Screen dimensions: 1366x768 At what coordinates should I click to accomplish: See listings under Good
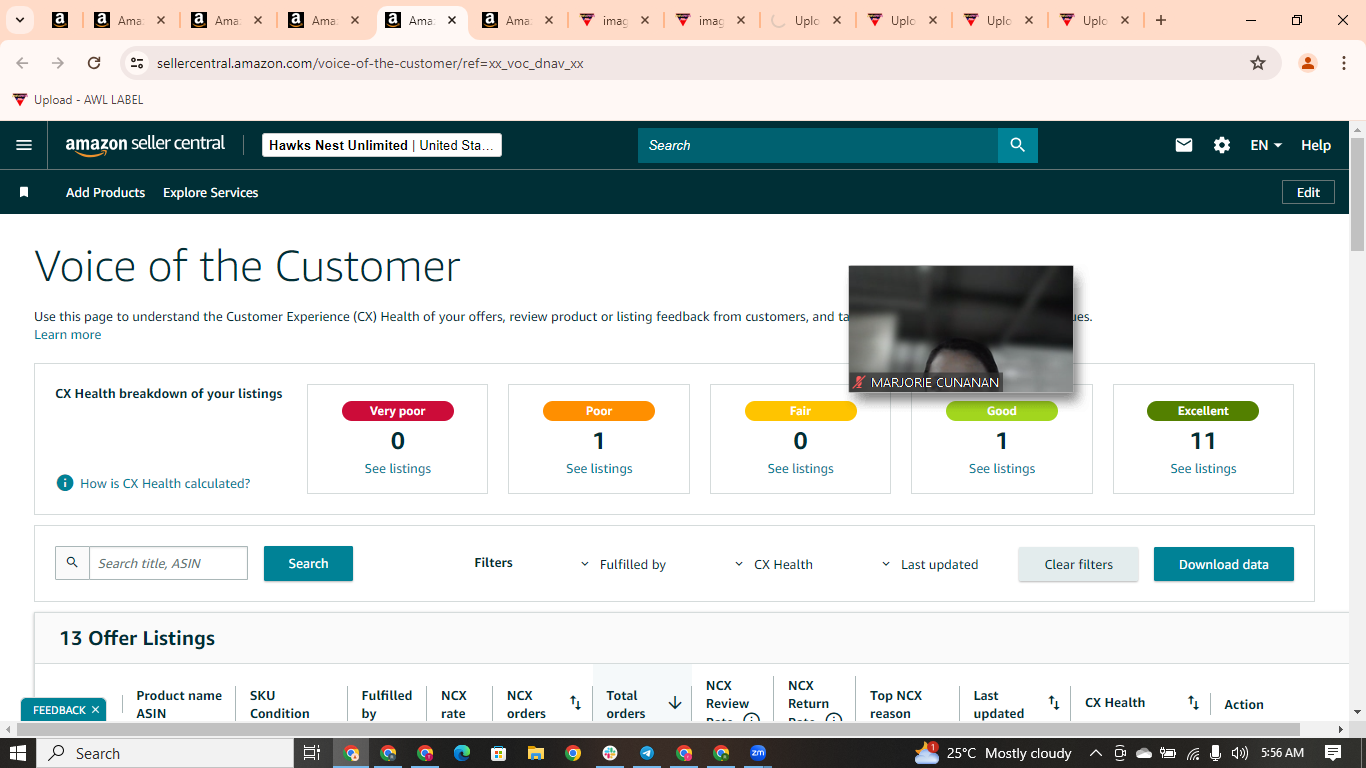(1002, 468)
